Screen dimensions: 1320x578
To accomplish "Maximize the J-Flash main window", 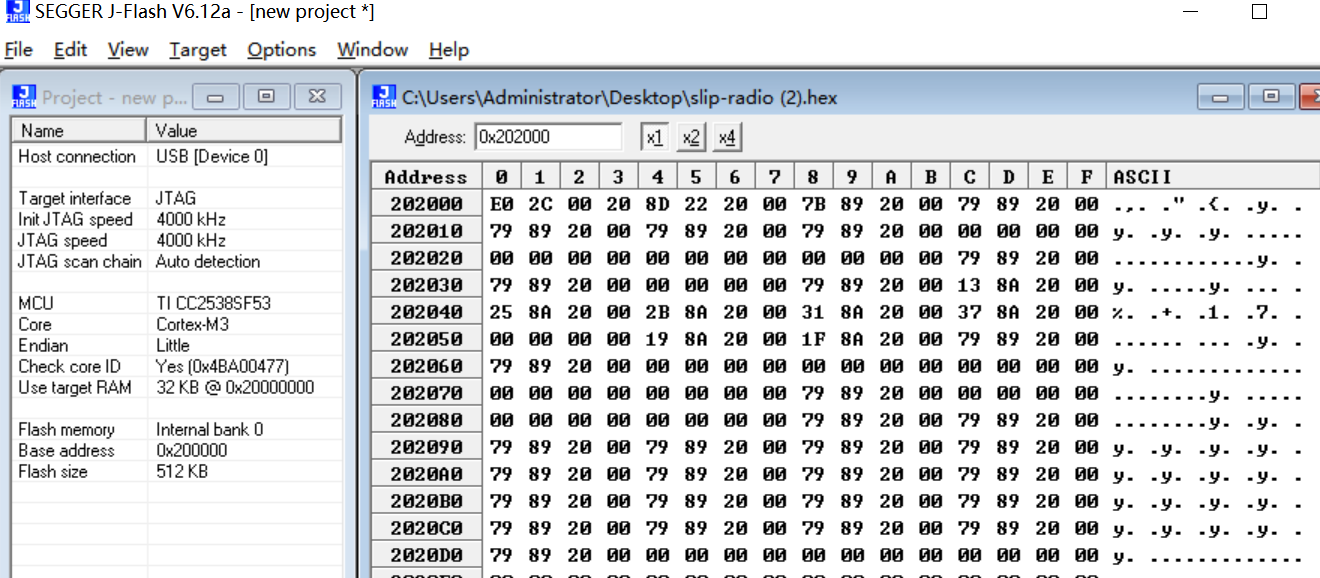I will tap(1259, 12).
